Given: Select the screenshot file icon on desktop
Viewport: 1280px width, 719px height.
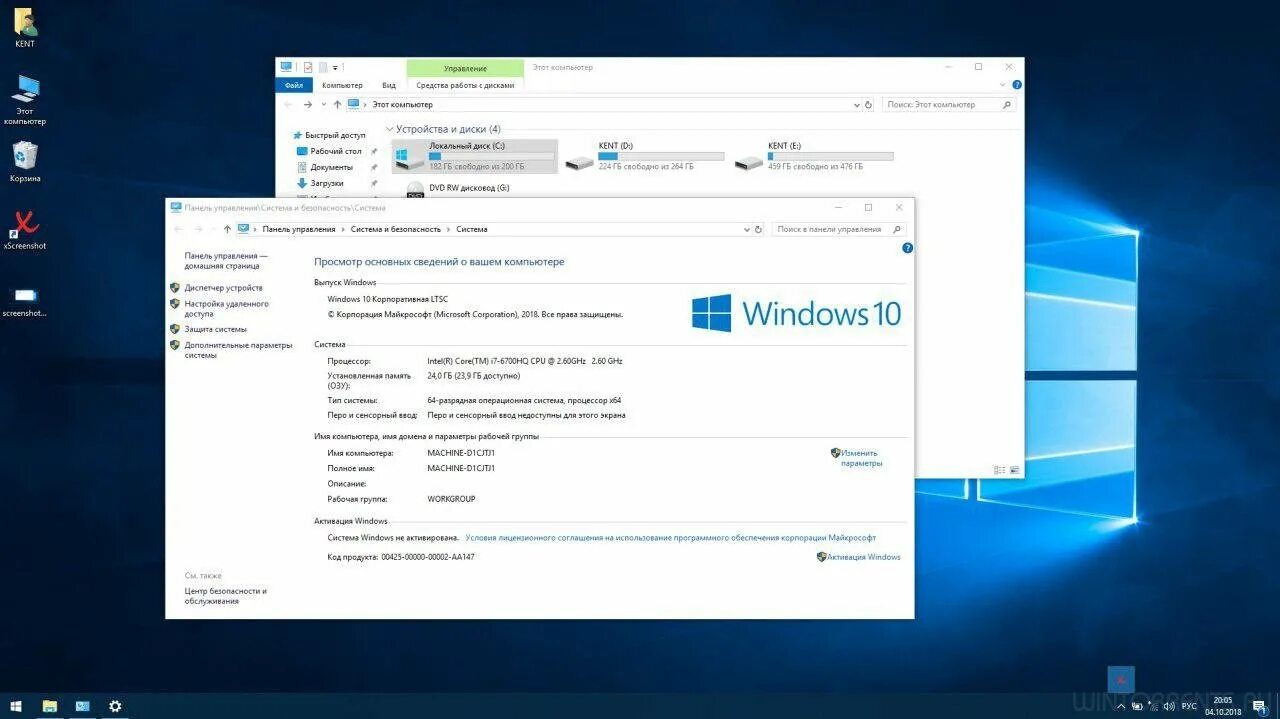Looking at the screenshot, I should [x=25, y=300].
